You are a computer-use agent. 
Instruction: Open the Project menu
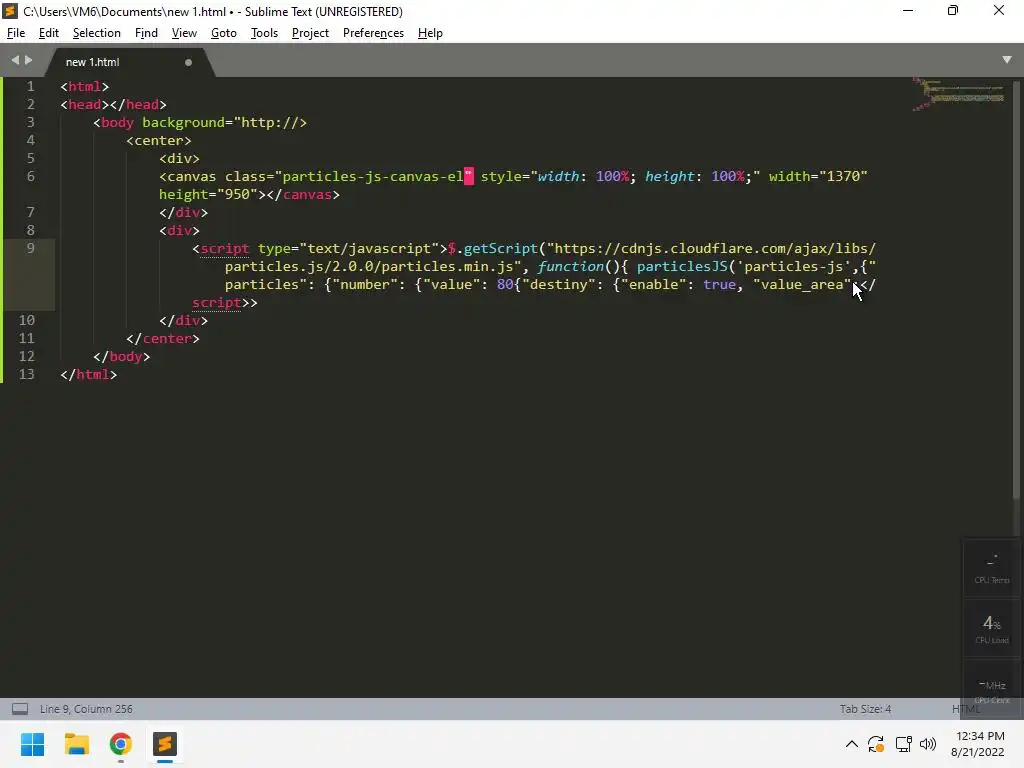tap(310, 33)
